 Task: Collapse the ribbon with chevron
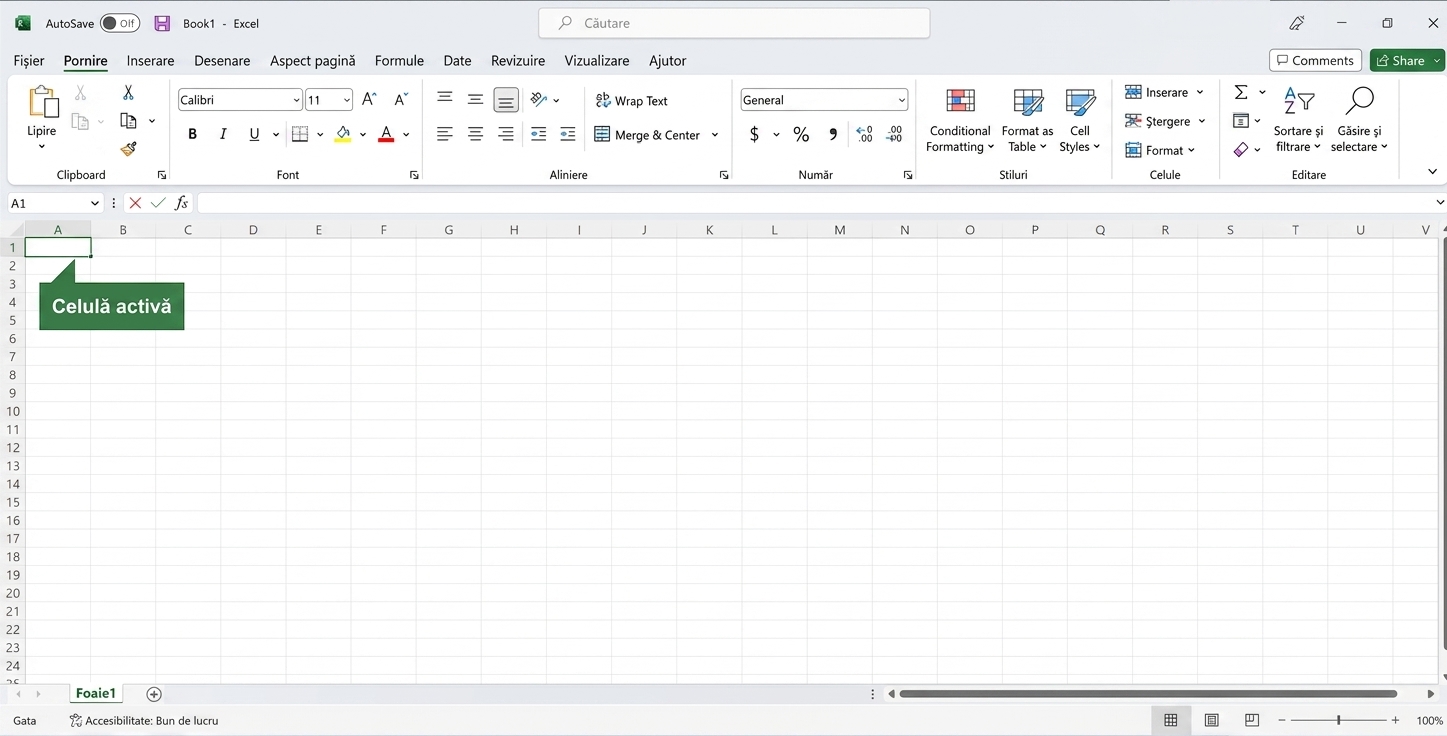tap(1433, 172)
